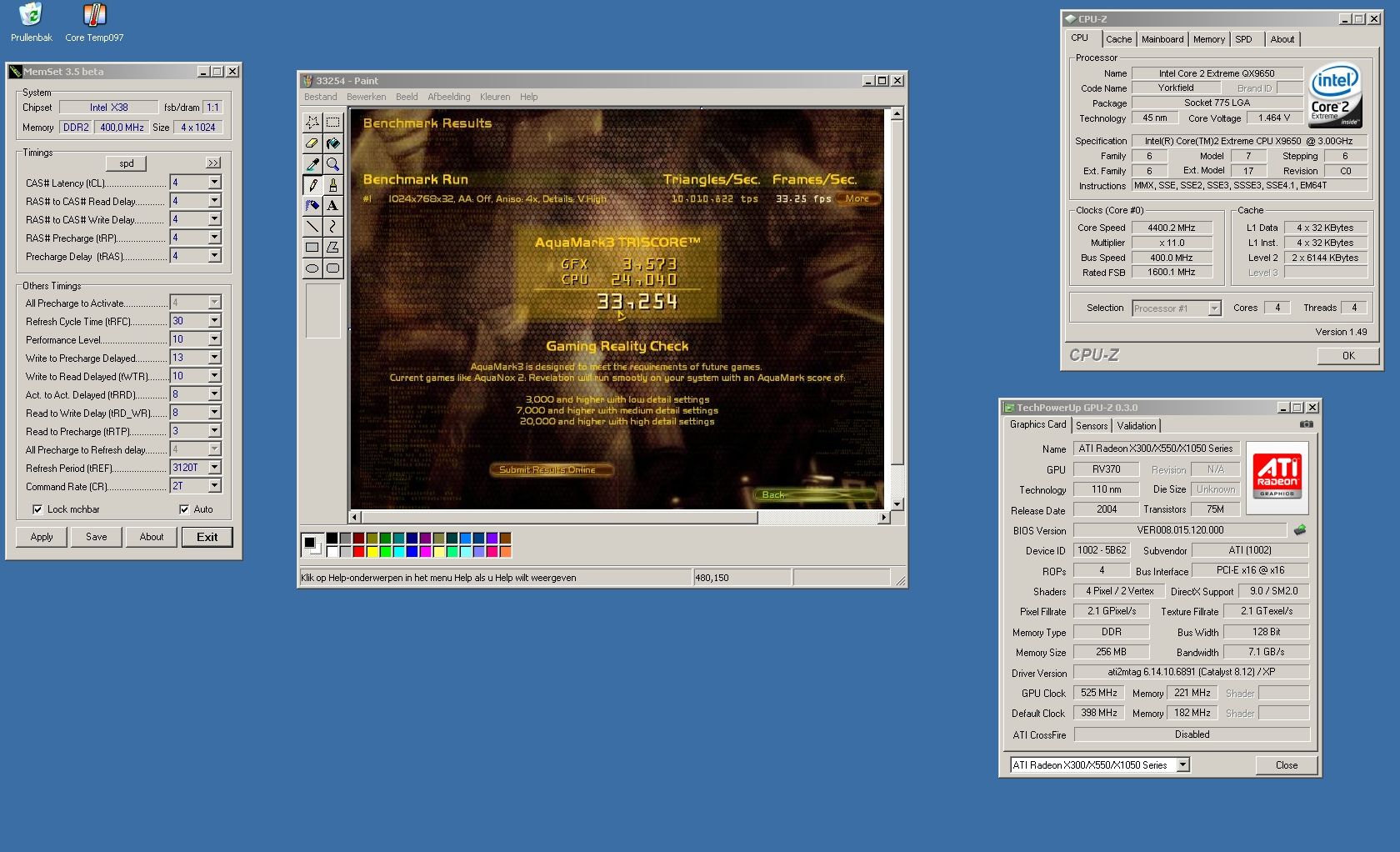Click the Close button in GPU-Z
The height and width of the screenshot is (852, 1400).
(1287, 764)
